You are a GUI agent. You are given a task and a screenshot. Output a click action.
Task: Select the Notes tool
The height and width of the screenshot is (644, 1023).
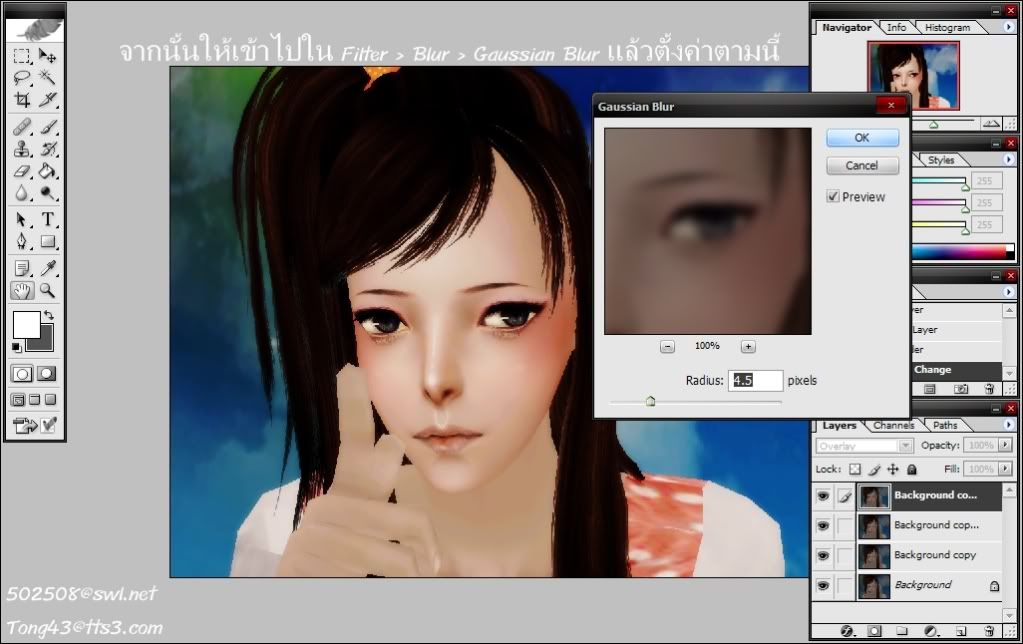[22, 268]
